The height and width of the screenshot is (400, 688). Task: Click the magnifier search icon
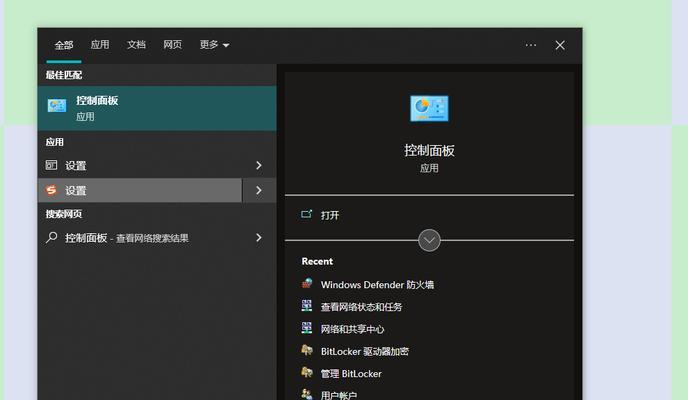pos(51,238)
